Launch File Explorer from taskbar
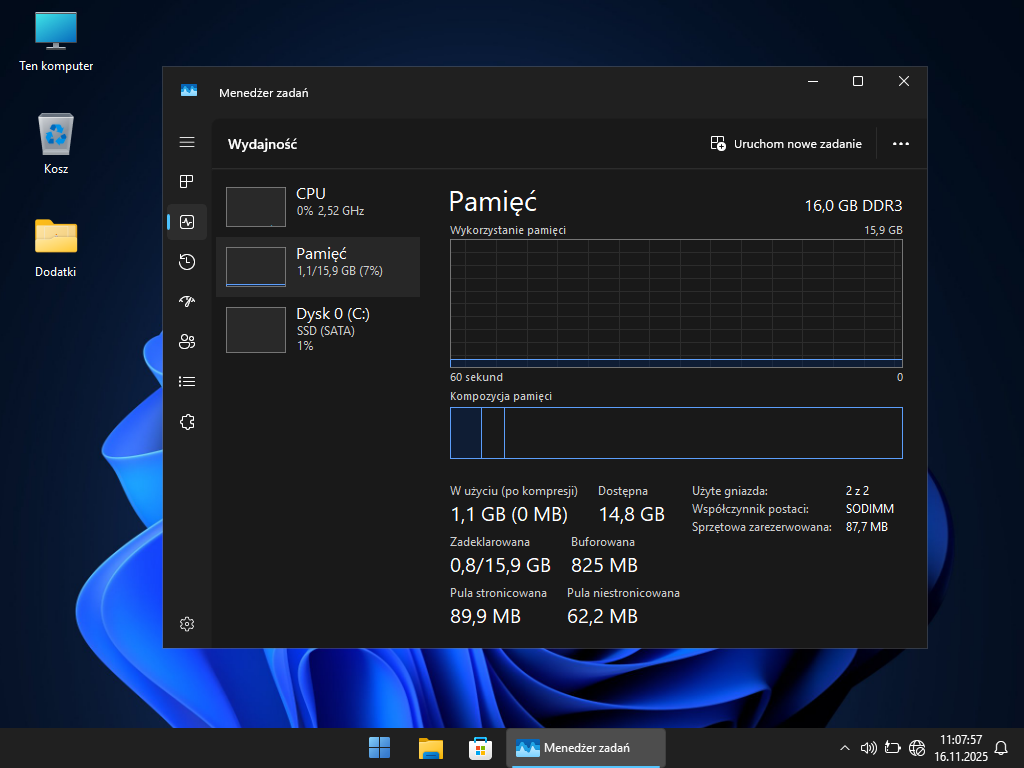Image resolution: width=1024 pixels, height=768 pixels. coord(431,747)
